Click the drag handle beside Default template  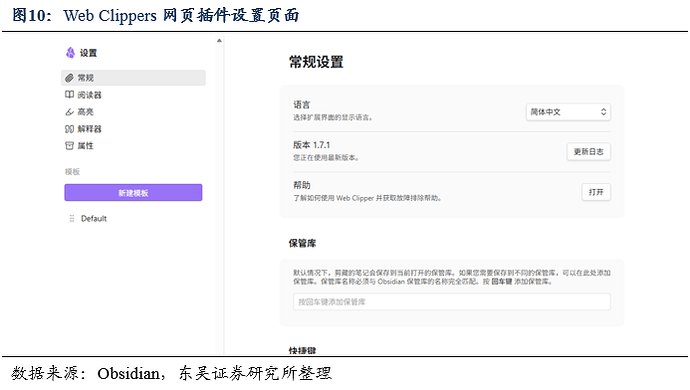pos(72,218)
